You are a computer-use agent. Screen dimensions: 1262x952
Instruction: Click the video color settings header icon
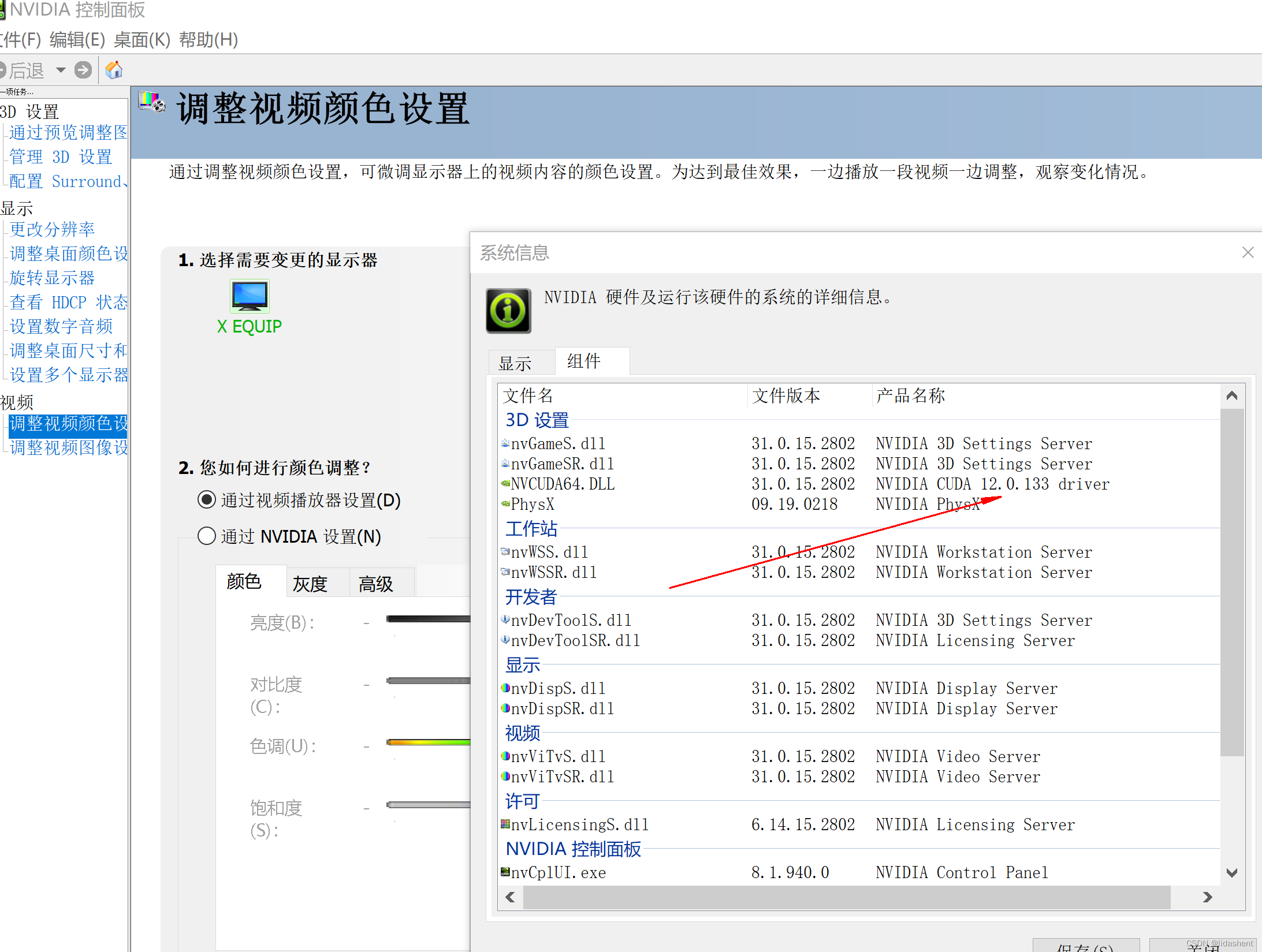(x=152, y=102)
